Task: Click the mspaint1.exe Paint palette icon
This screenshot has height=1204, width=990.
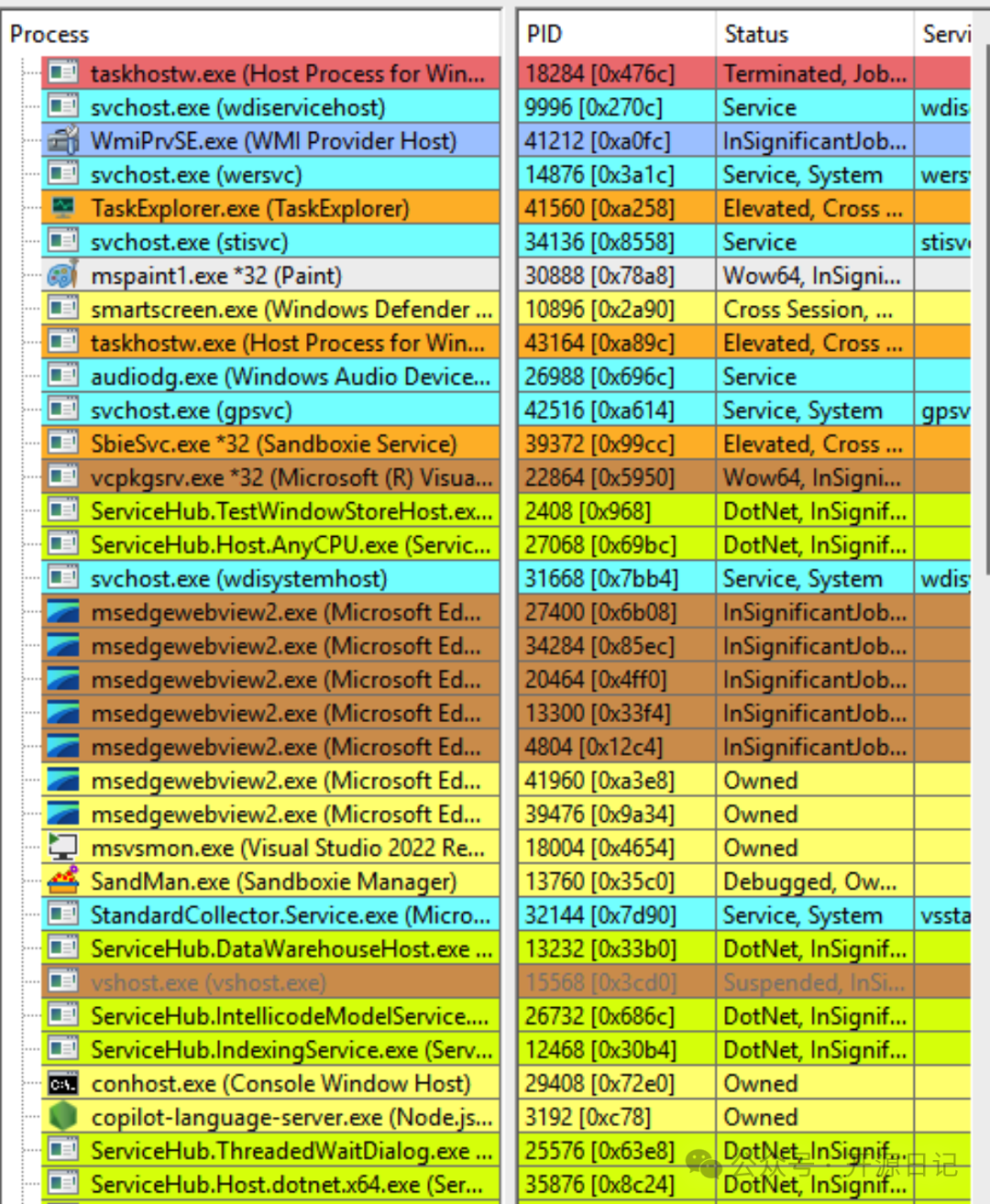Action: 63,275
